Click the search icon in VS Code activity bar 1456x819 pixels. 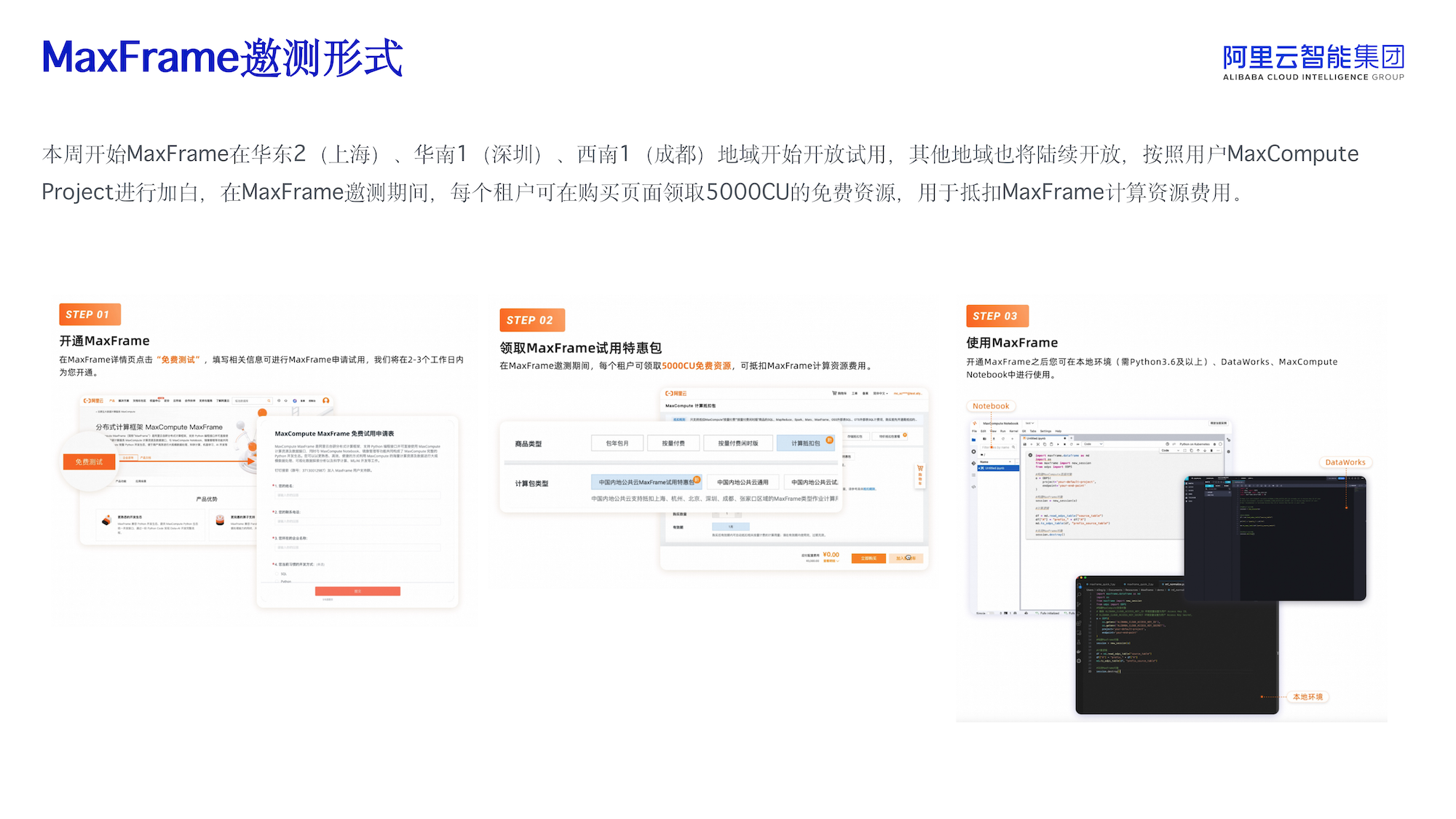[1079, 595]
